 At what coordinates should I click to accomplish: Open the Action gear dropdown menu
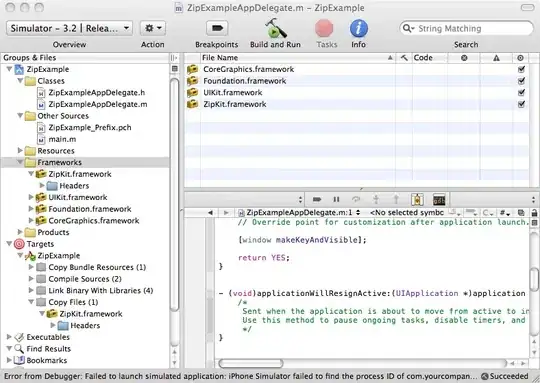click(x=153, y=28)
